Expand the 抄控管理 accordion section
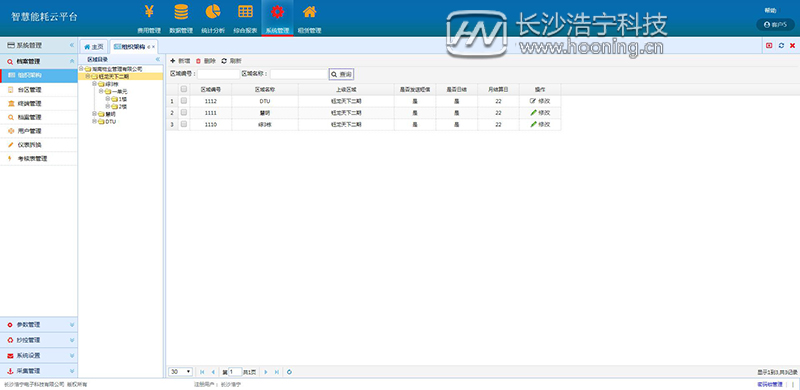This screenshot has height=390, width=800. [x=72, y=340]
